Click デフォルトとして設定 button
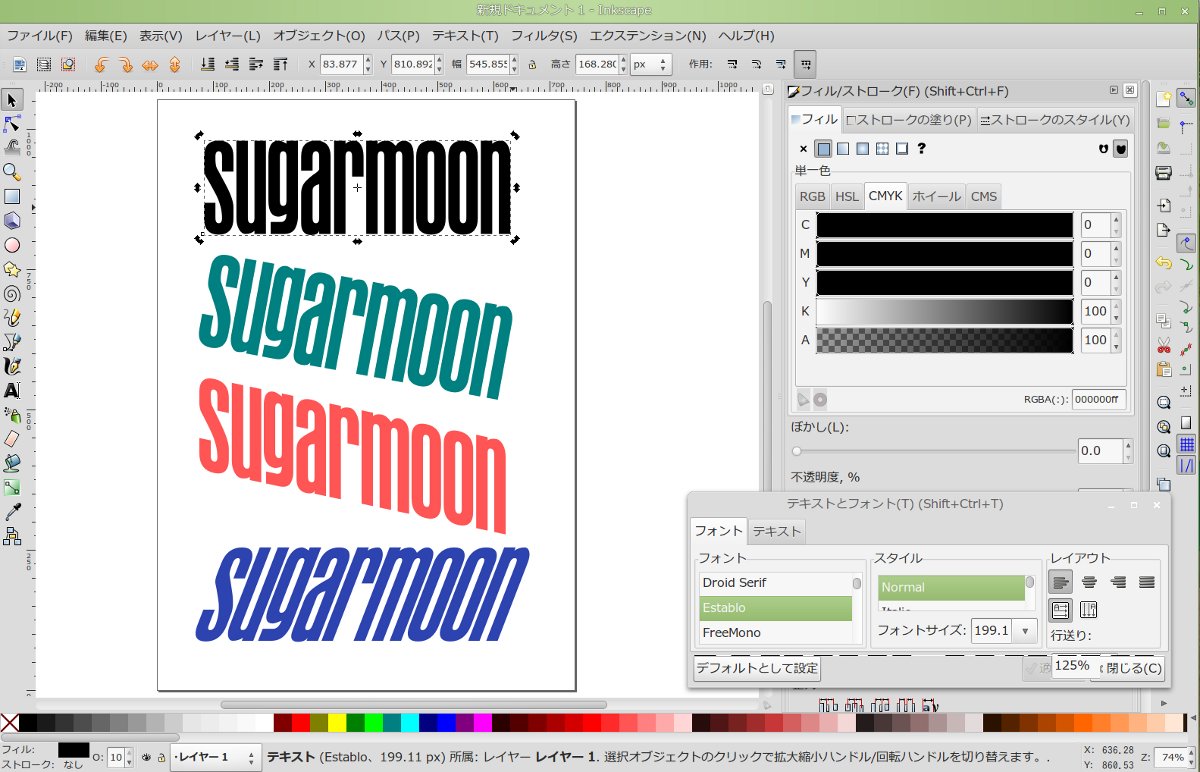 pyautogui.click(x=757, y=668)
